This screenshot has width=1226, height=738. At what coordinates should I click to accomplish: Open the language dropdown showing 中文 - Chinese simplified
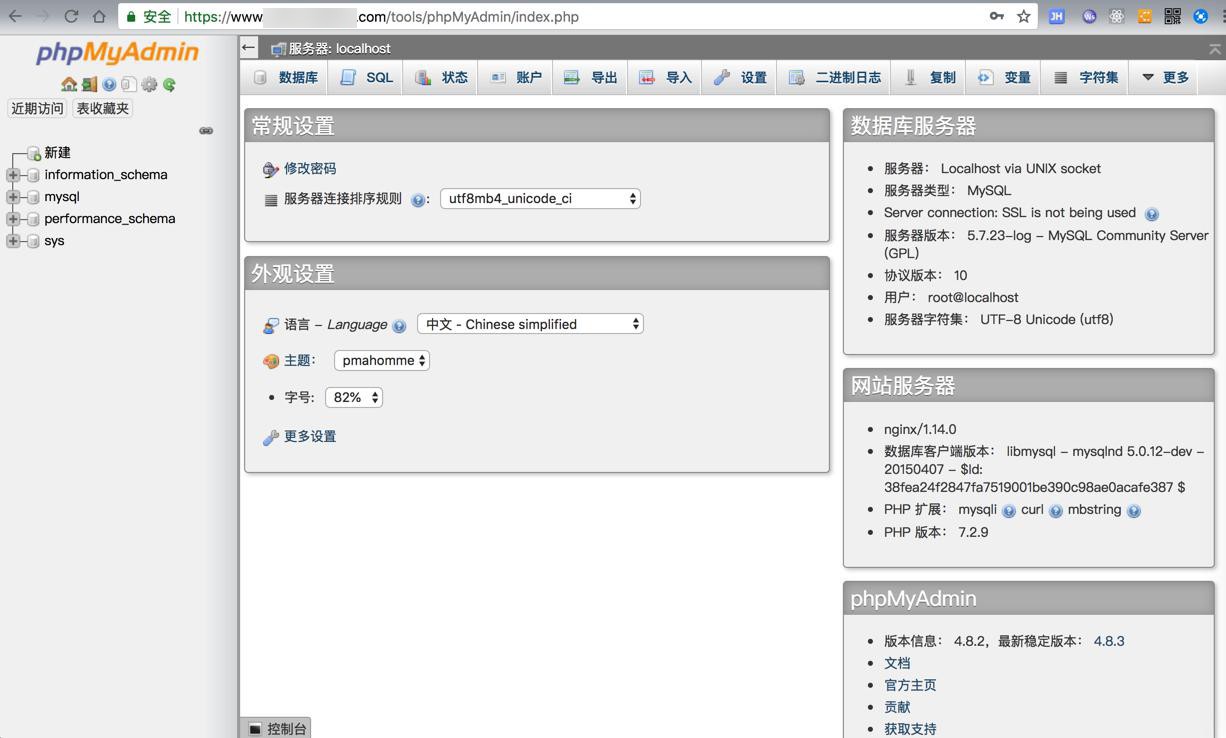coord(530,324)
